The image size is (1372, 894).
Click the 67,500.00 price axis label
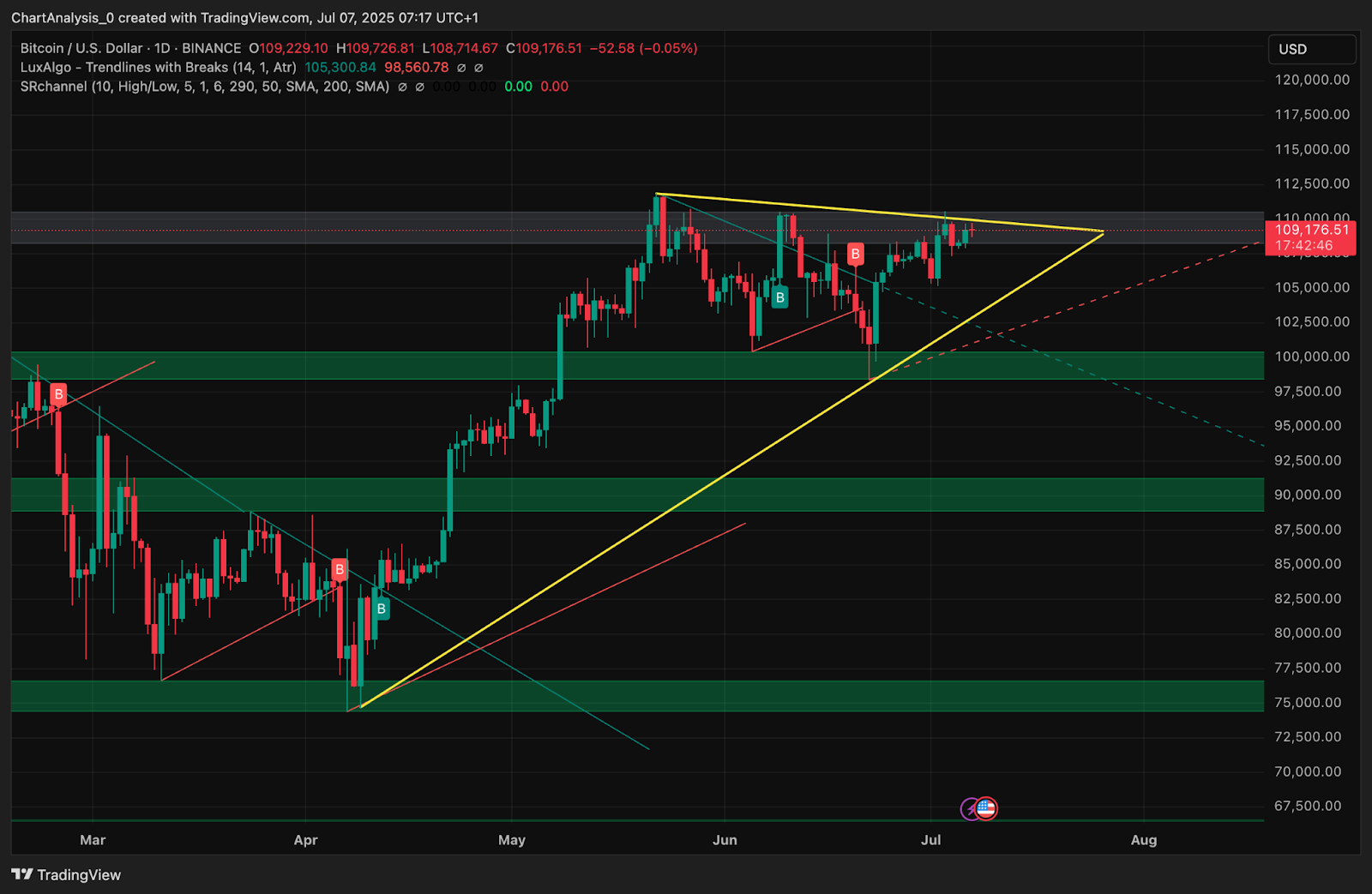pyautogui.click(x=1308, y=806)
